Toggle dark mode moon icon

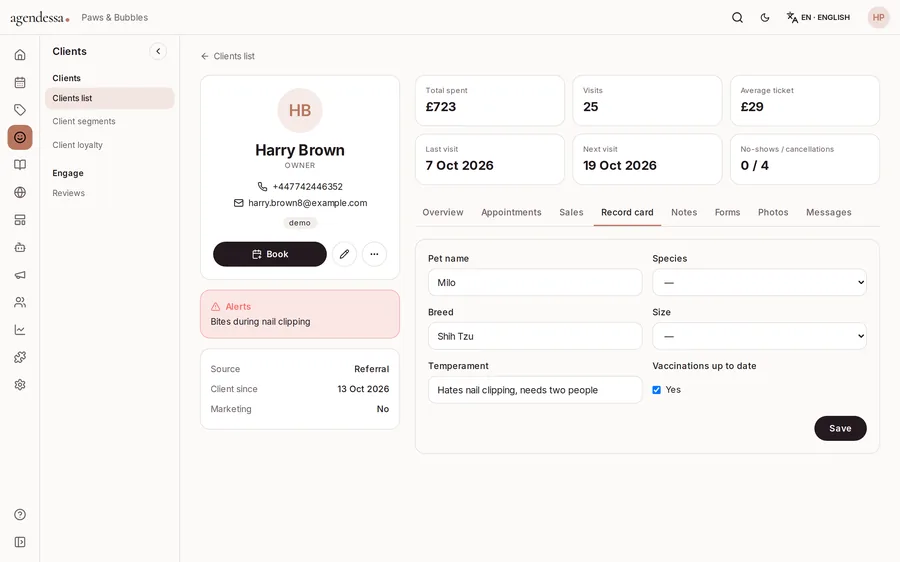click(x=765, y=17)
